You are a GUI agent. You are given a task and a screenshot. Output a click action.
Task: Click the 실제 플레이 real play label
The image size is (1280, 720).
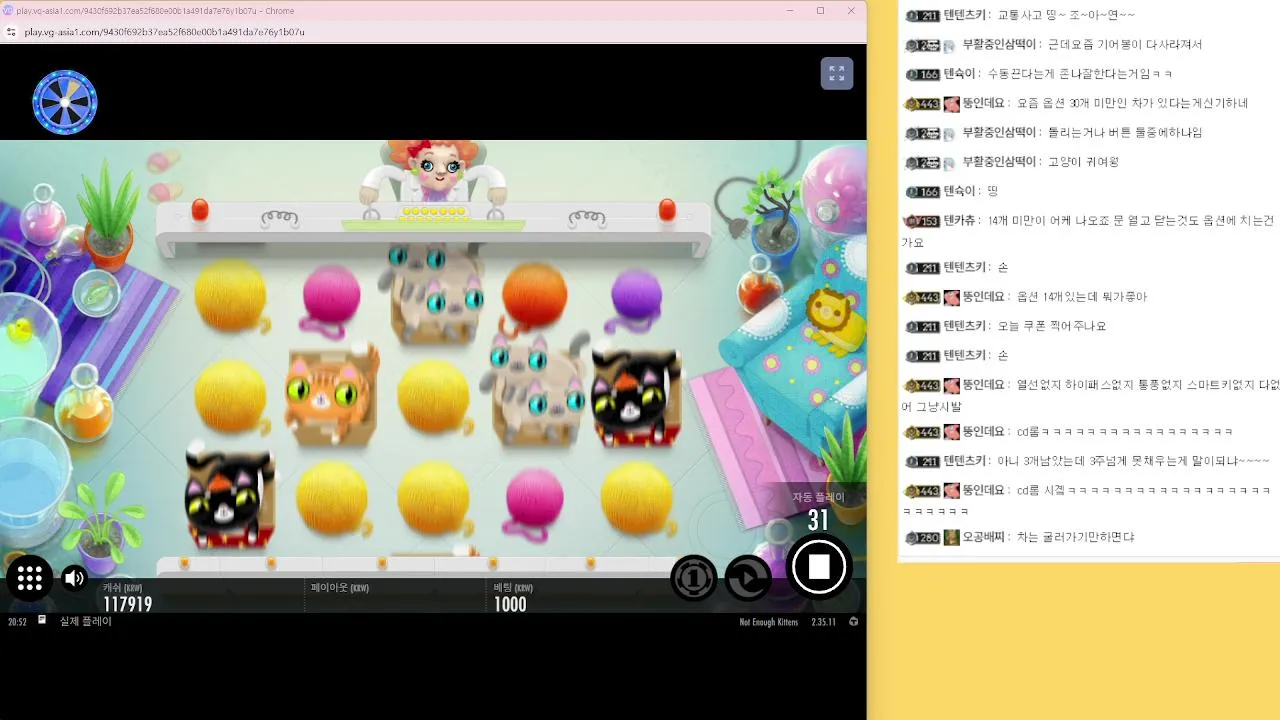coord(86,621)
